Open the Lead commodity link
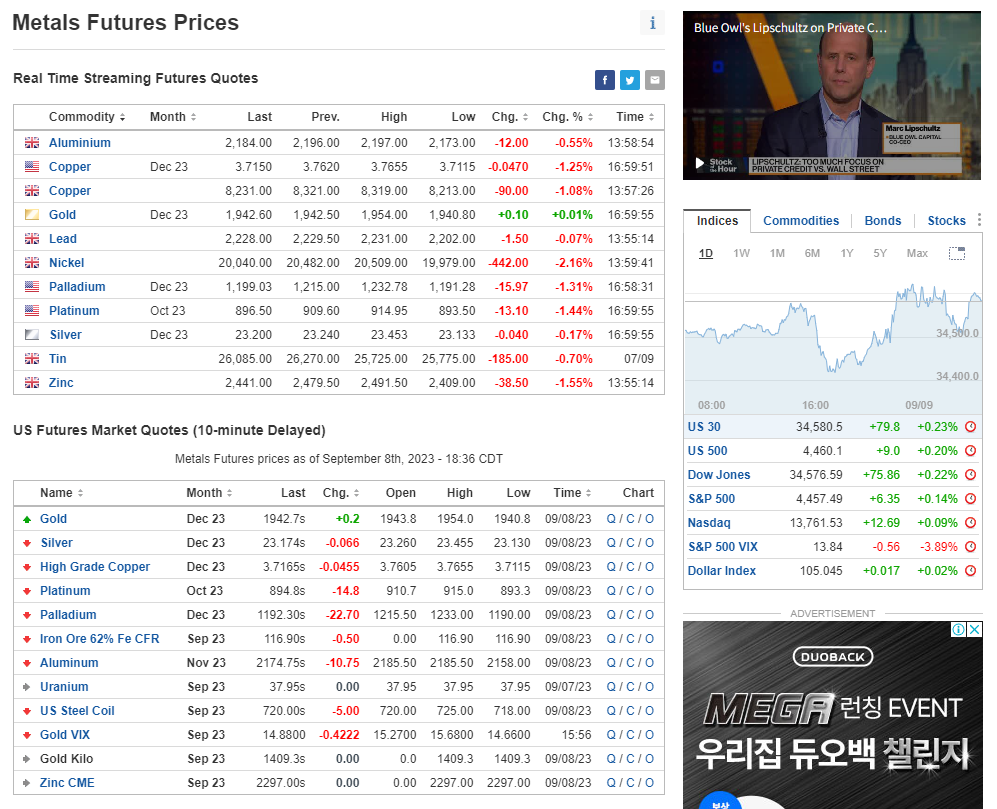997x809 pixels. (62, 239)
